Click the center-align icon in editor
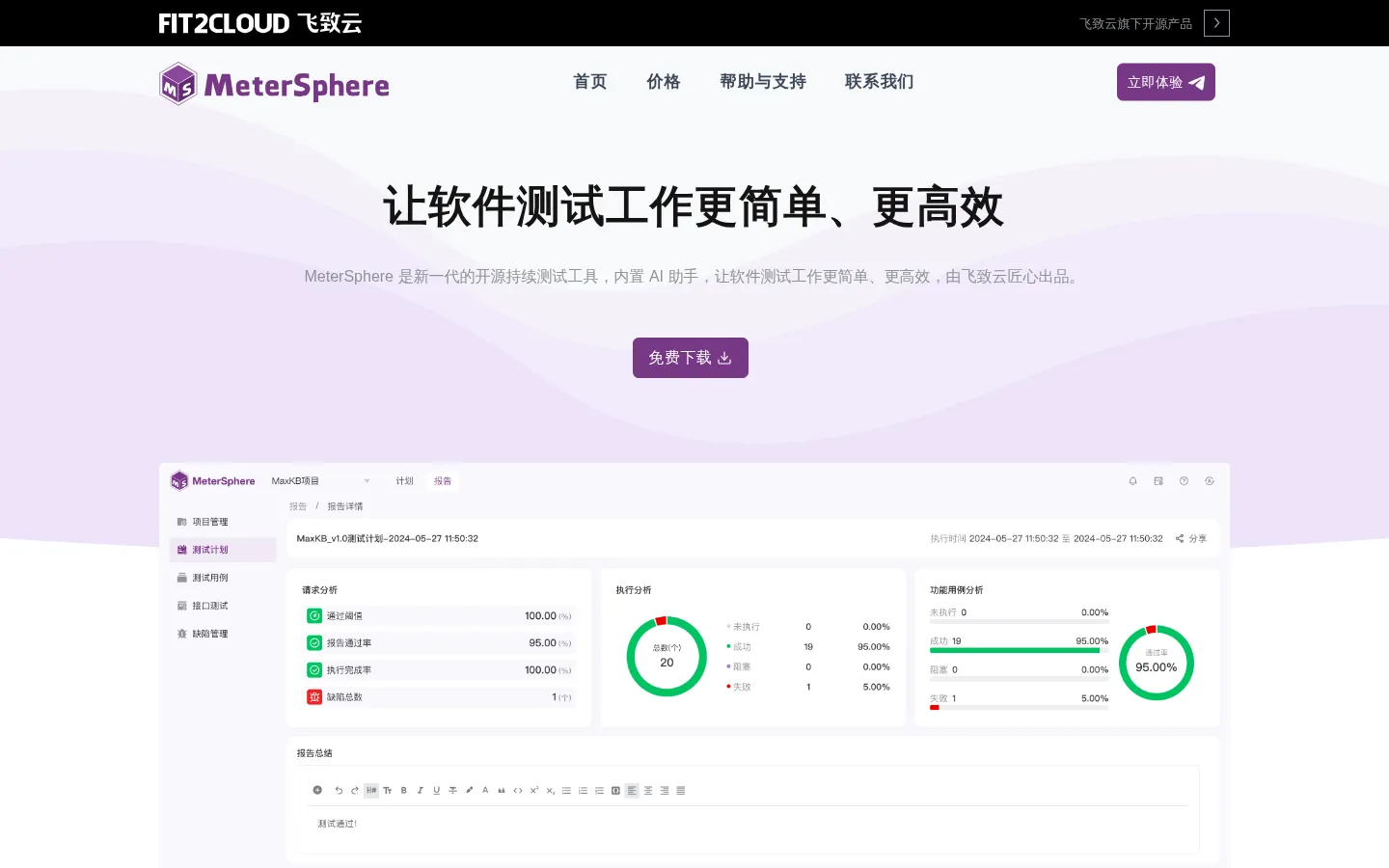 point(648,791)
